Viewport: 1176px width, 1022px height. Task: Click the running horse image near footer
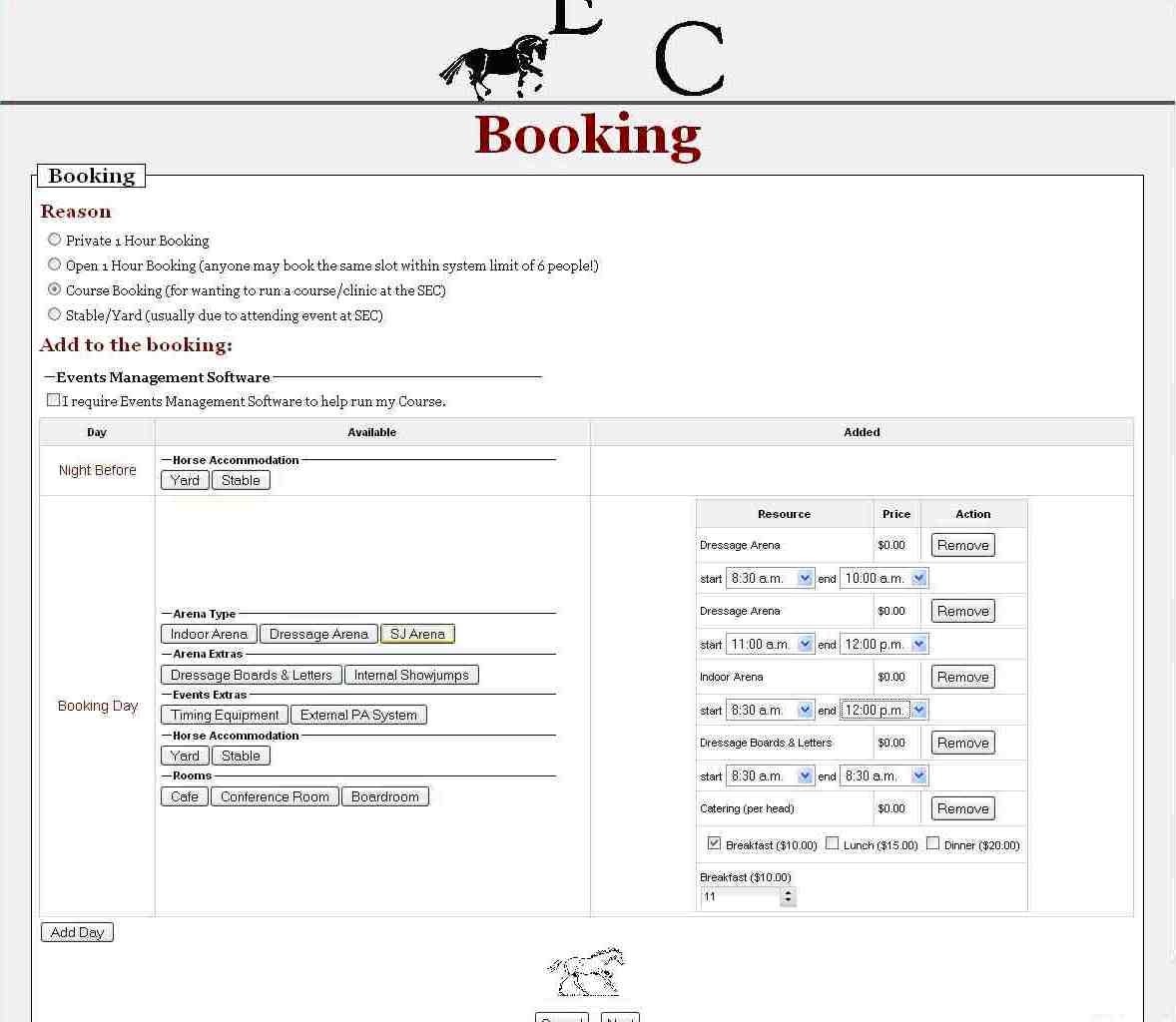point(586,971)
